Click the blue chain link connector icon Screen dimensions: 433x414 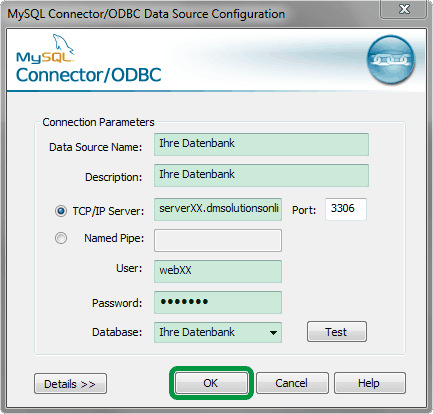coord(391,60)
